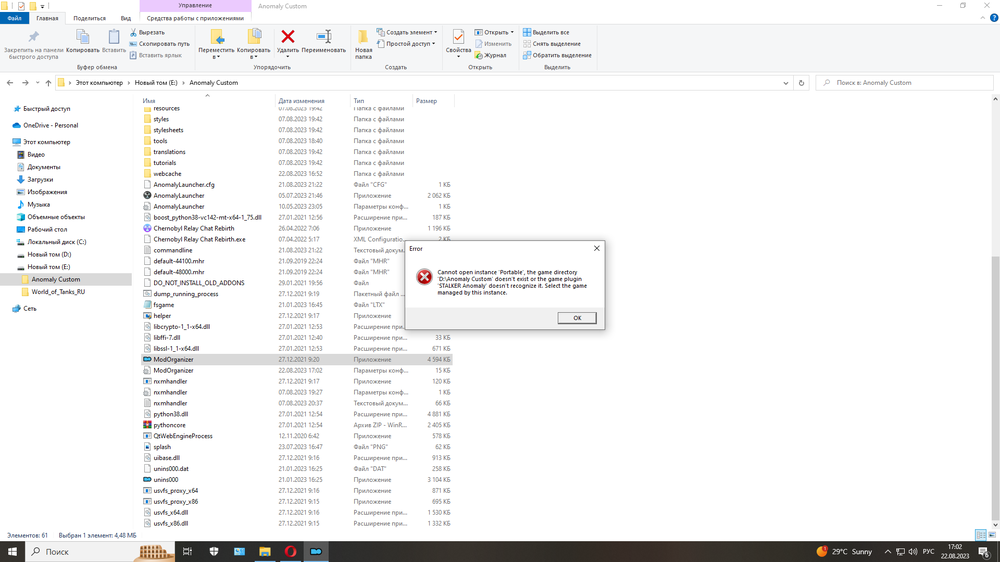
Task: Click the ModOrganizer taskbar icon
Action: coord(316,551)
